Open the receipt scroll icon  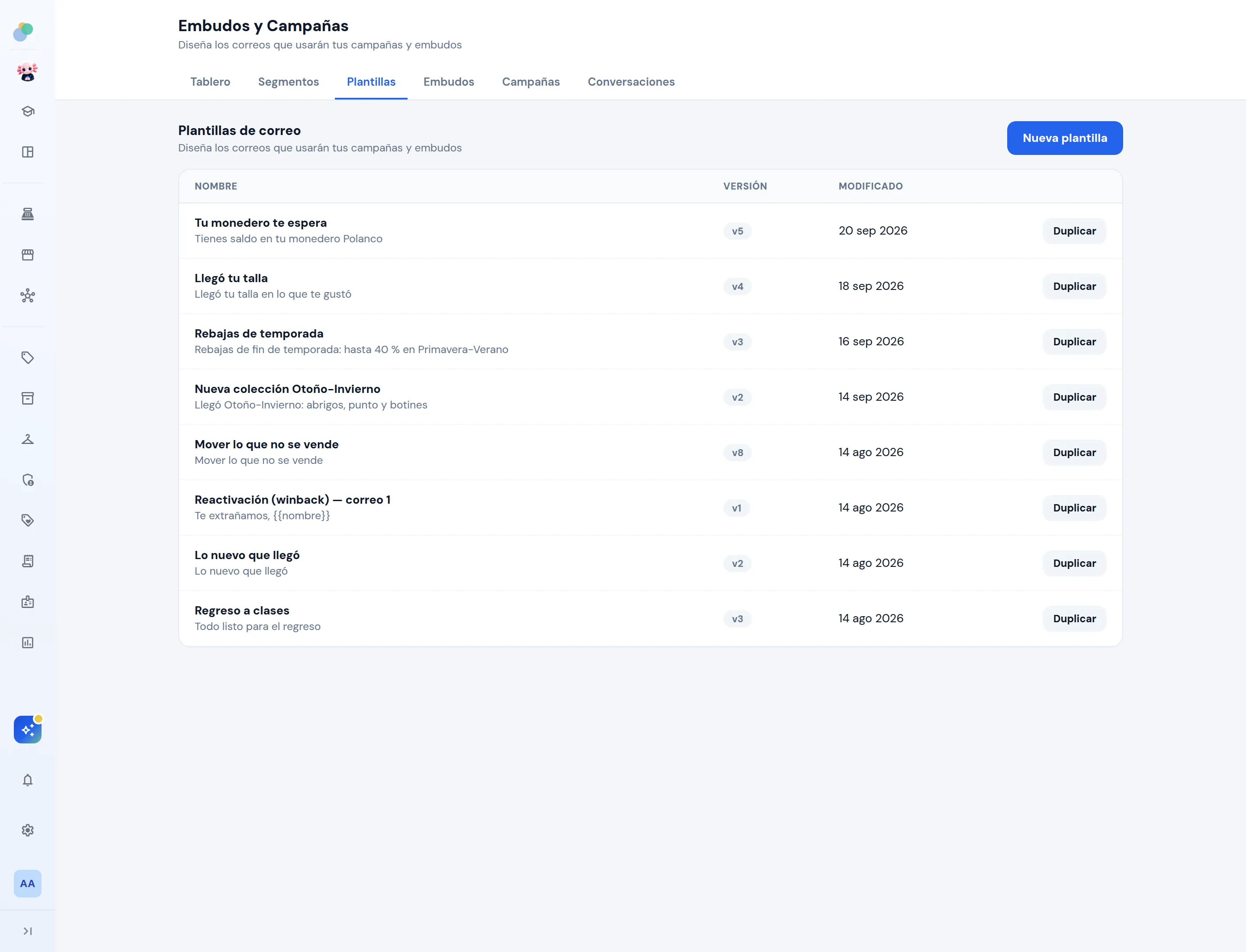28,561
